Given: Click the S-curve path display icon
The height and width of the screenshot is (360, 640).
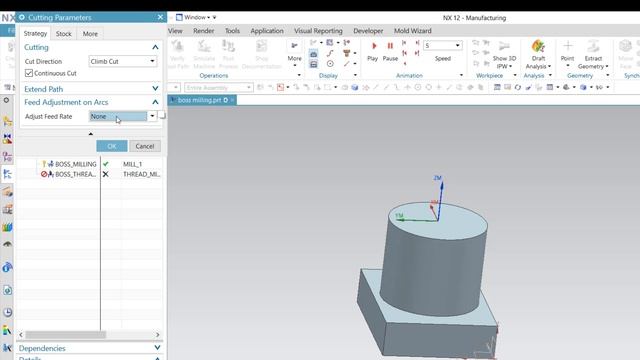Looking at the screenshot, I should 330,53.
